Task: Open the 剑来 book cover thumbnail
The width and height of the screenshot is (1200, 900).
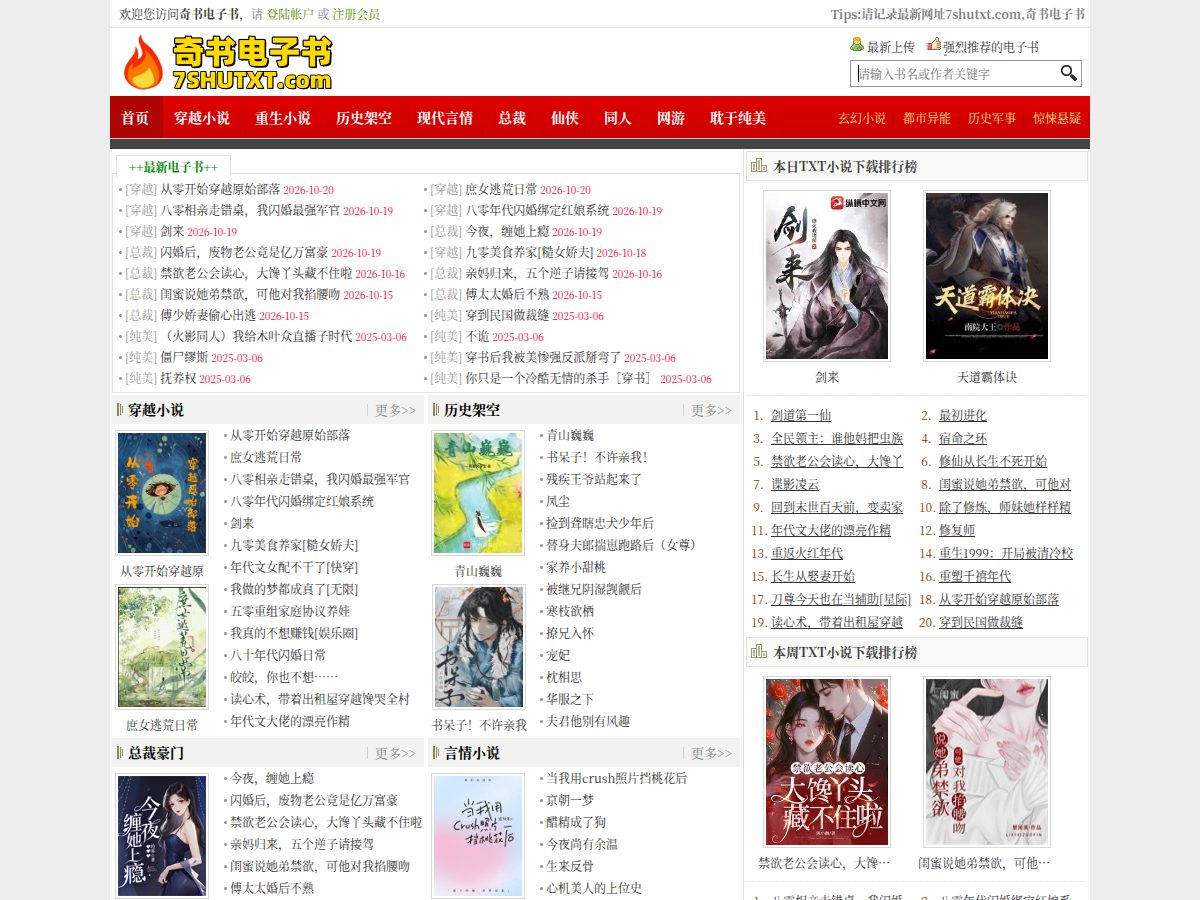Action: pyautogui.click(x=827, y=276)
